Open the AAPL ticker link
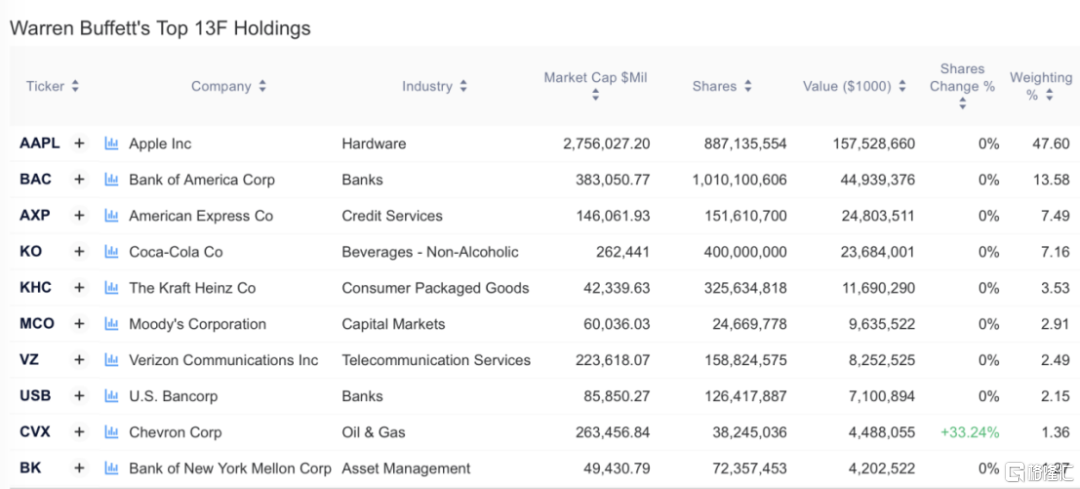This screenshot has width=1080, height=489. click(x=39, y=143)
